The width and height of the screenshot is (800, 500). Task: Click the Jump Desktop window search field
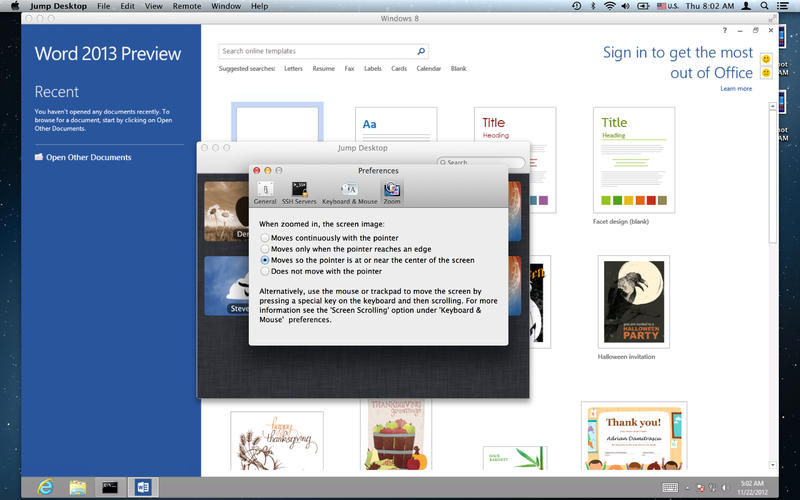click(481, 162)
